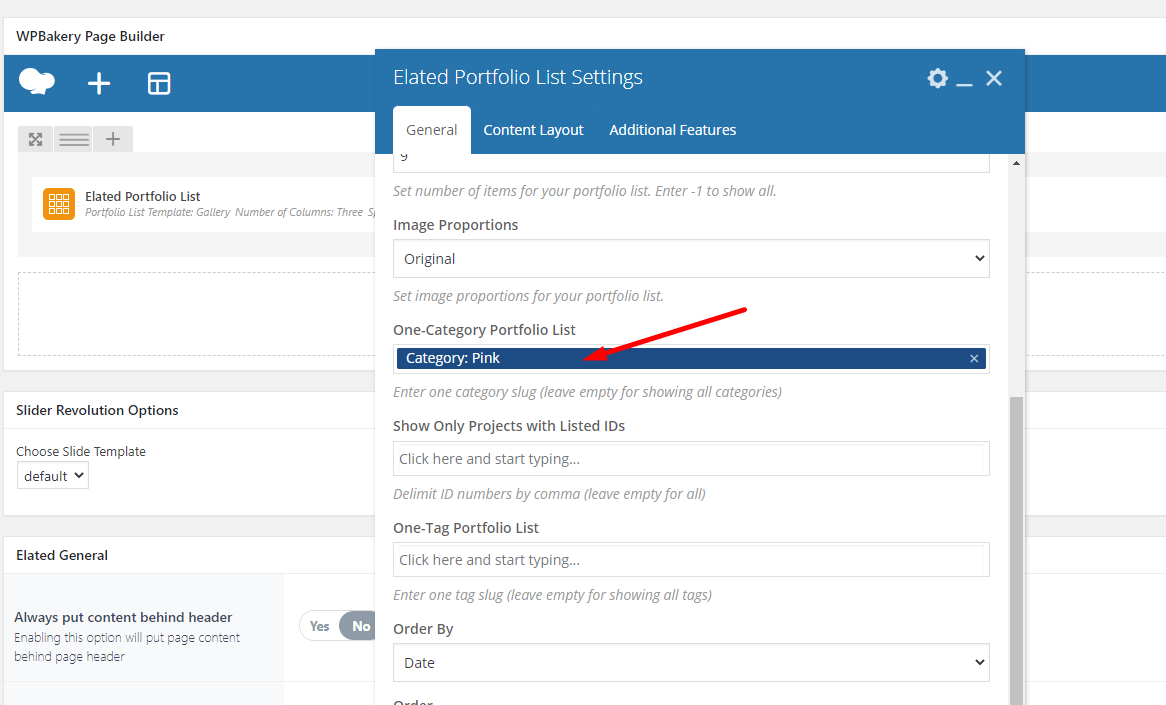Click the WPBakery Page Builder heading
Image resolution: width=1166 pixels, height=705 pixels.
click(90, 36)
